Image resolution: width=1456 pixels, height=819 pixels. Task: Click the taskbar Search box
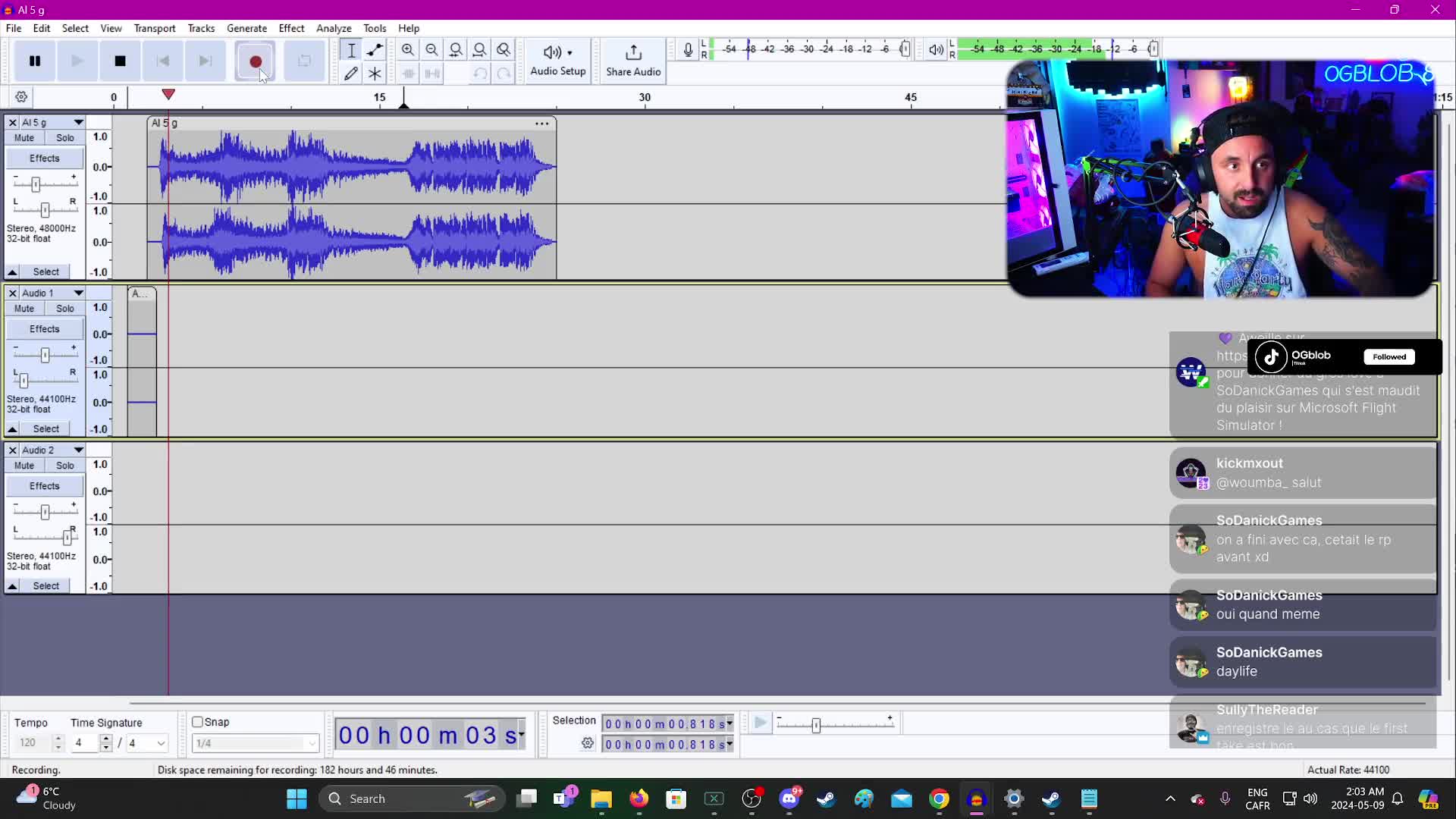point(412,799)
